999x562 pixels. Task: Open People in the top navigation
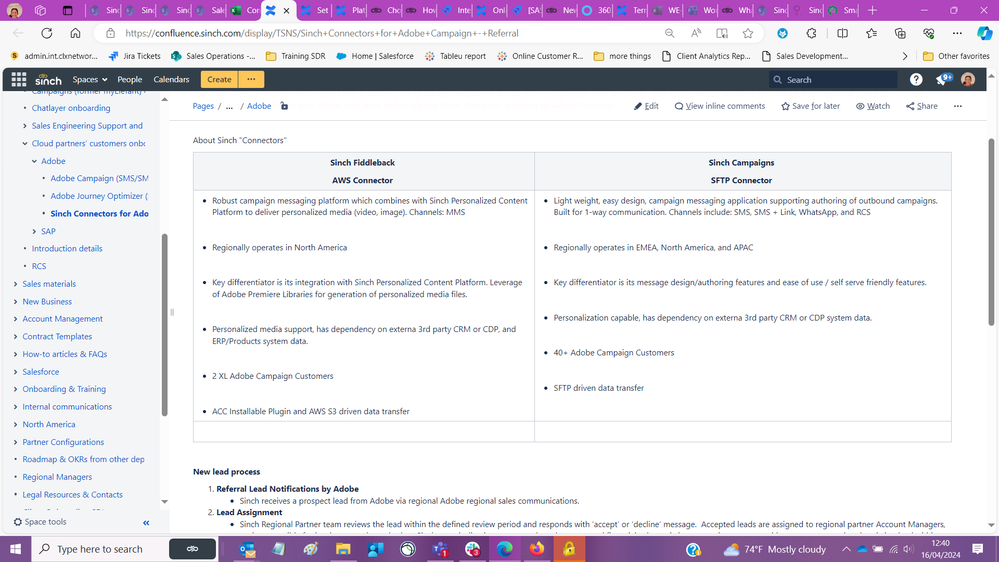point(129,80)
